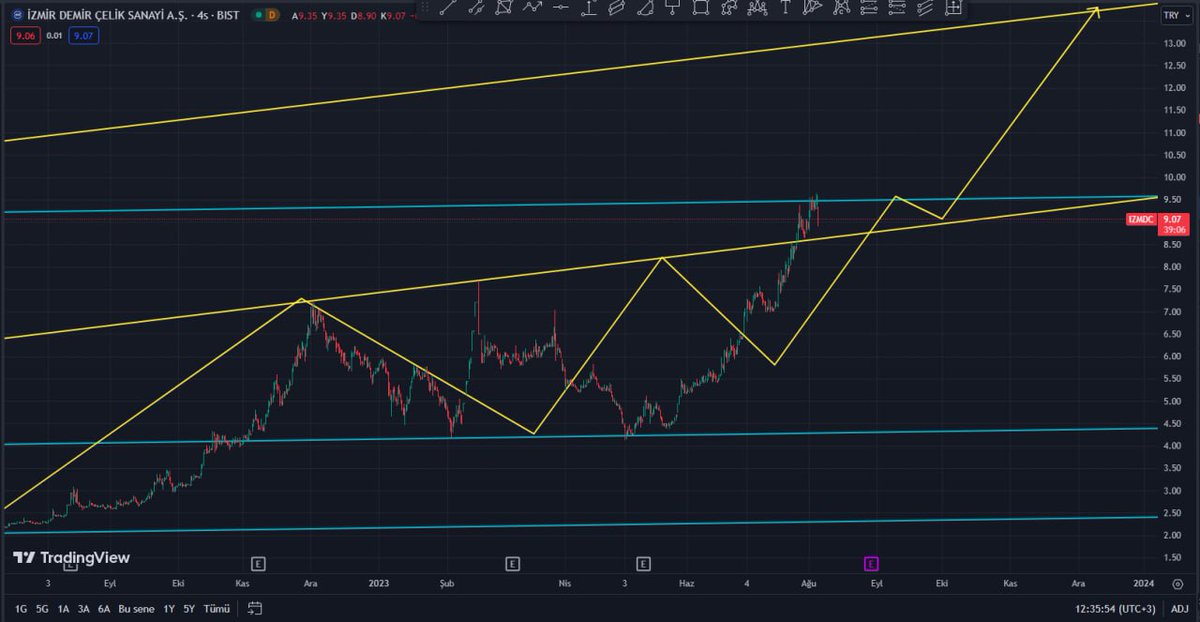1200x622 pixels.
Task: Select the Horizontal Line drawing tool
Action: [x=560, y=8]
